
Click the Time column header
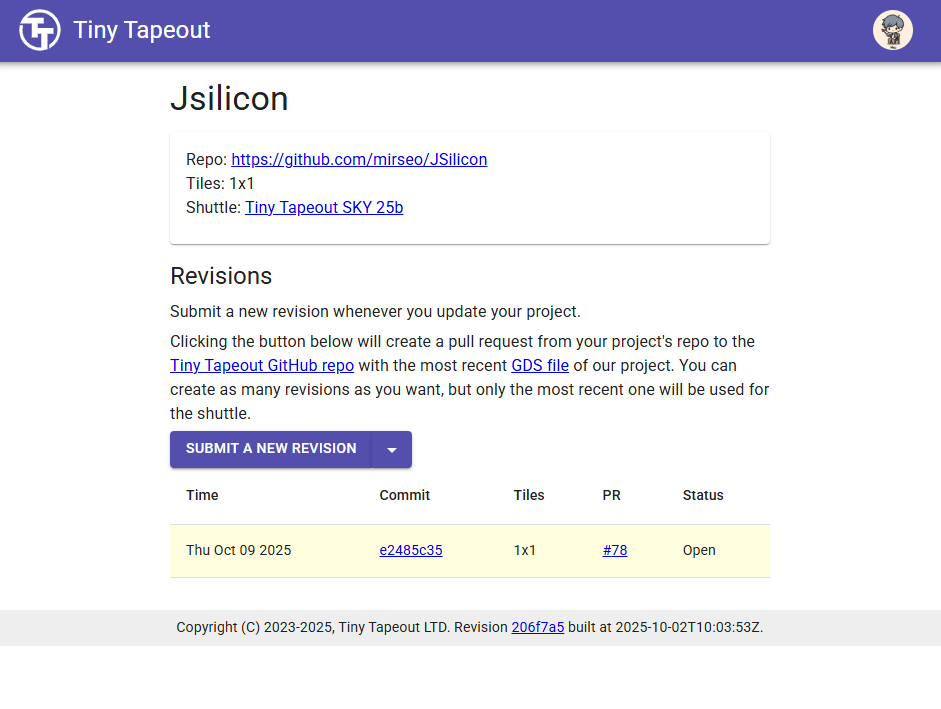(202, 495)
